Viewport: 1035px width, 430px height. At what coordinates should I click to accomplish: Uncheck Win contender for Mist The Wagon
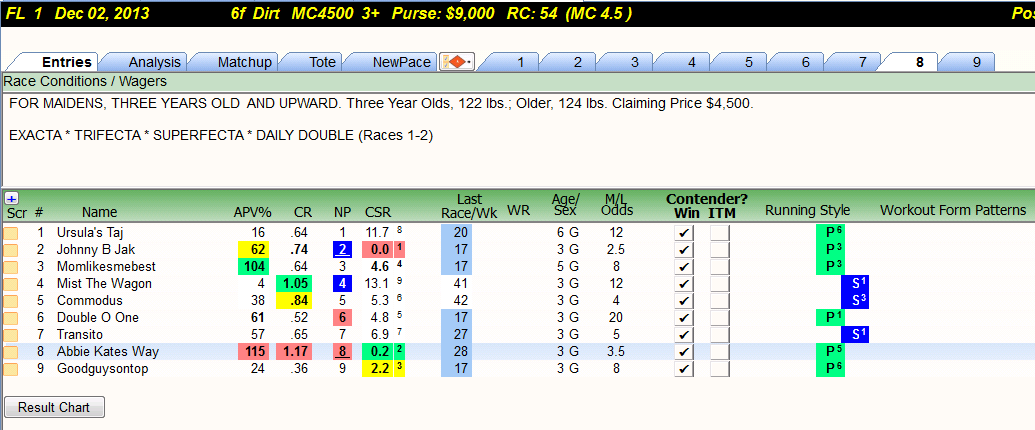coord(685,284)
